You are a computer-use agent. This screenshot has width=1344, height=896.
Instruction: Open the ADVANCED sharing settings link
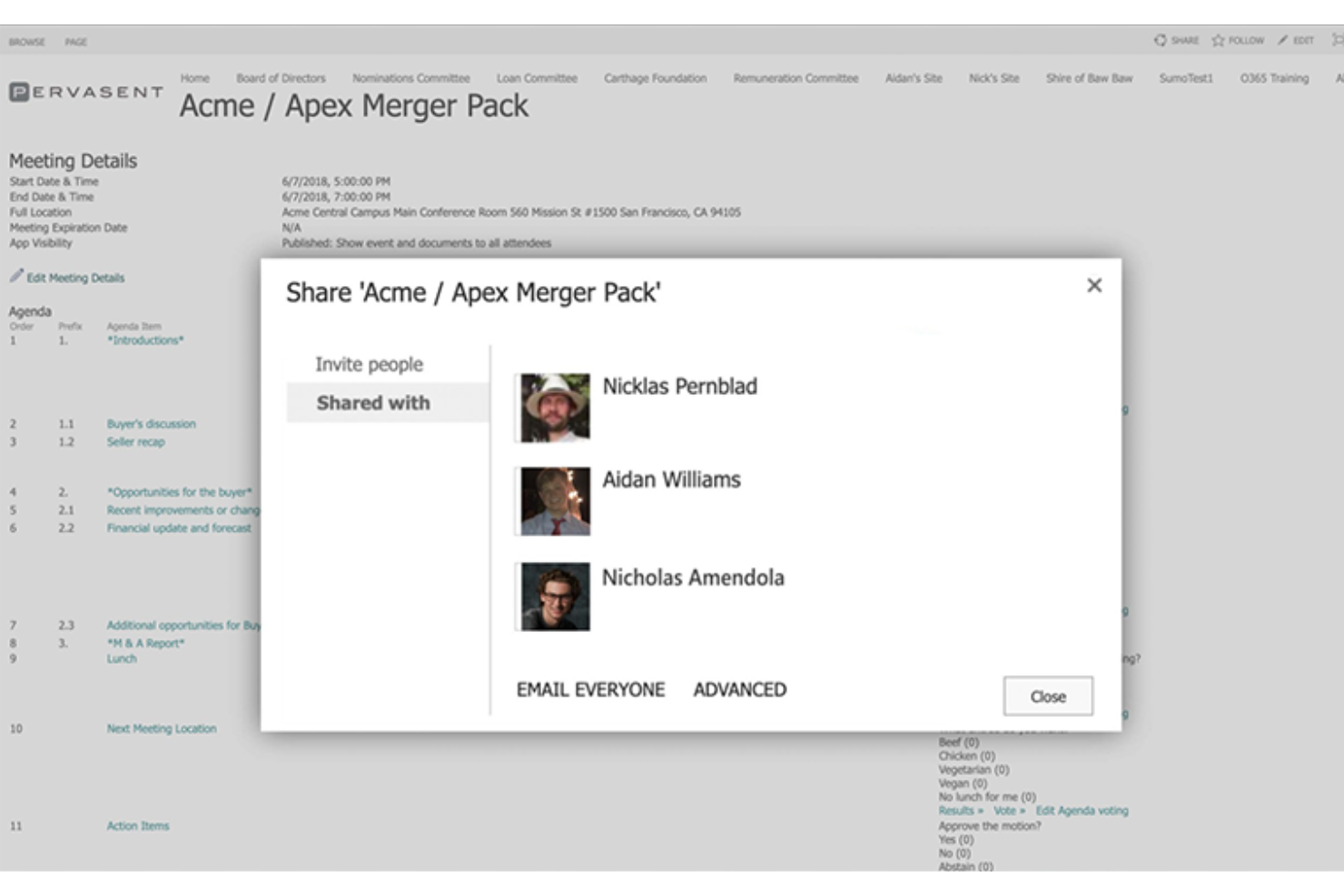(x=739, y=690)
